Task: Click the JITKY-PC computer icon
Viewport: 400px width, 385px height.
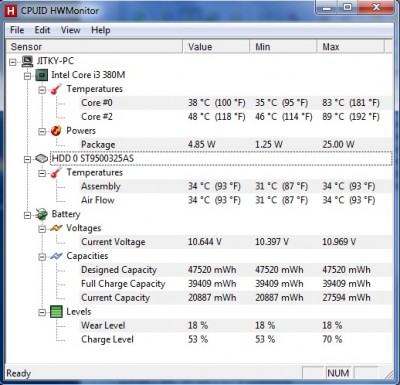Action: click(28, 61)
